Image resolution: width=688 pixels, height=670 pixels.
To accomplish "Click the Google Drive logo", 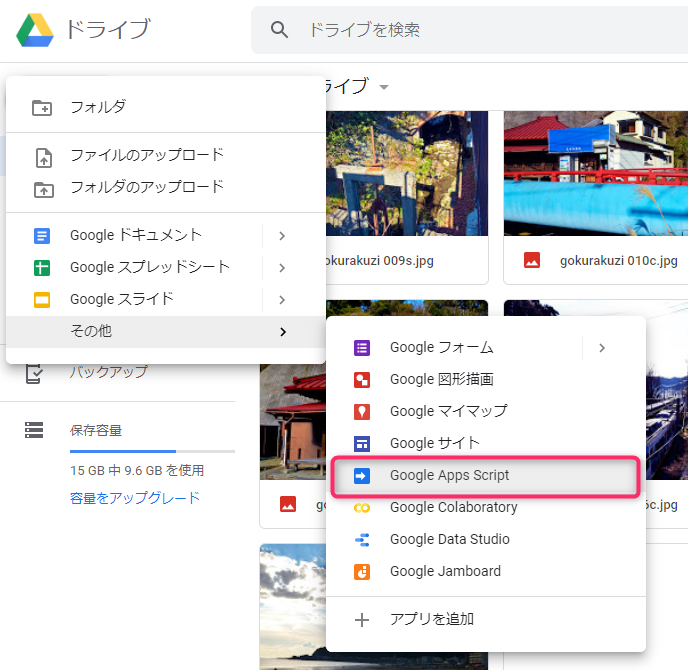I will [x=35, y=30].
